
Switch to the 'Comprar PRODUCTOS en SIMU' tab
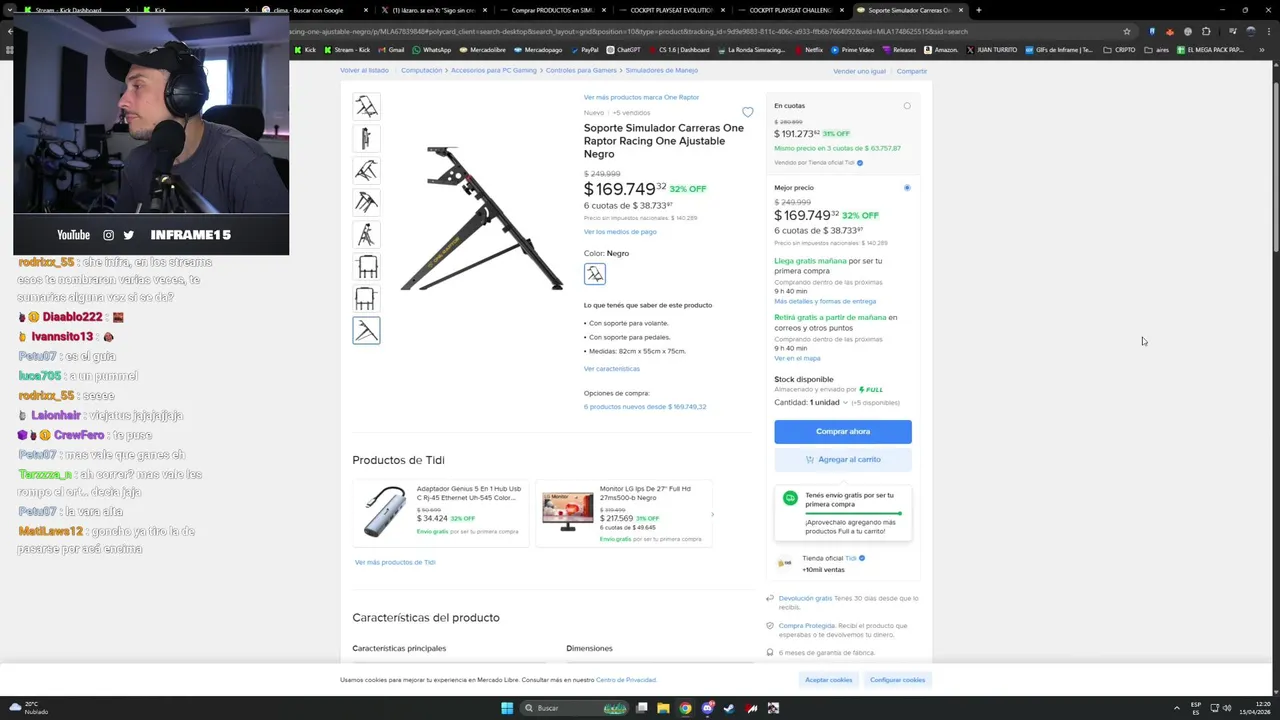tap(553, 10)
